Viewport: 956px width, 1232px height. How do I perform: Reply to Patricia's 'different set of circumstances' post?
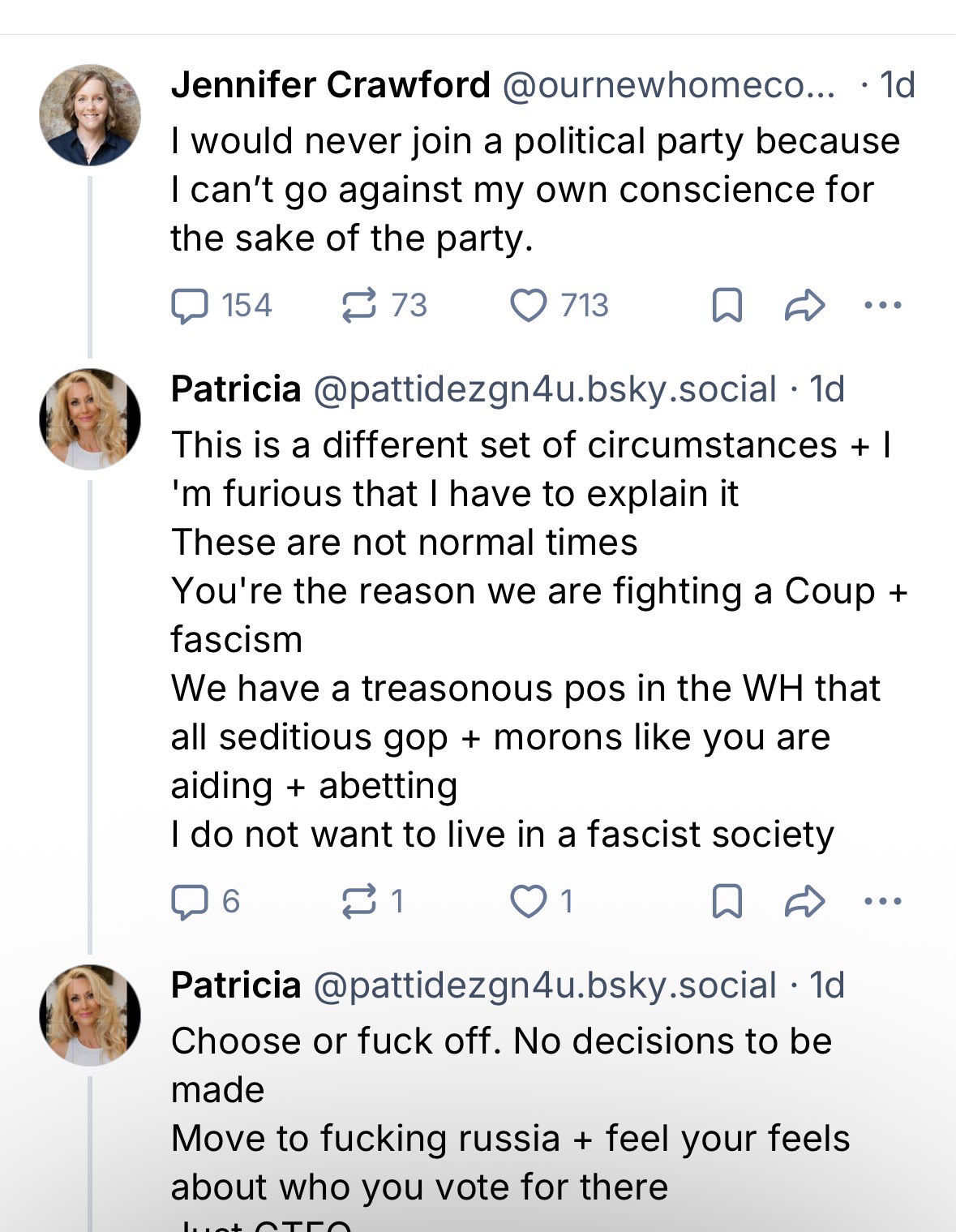(190, 901)
